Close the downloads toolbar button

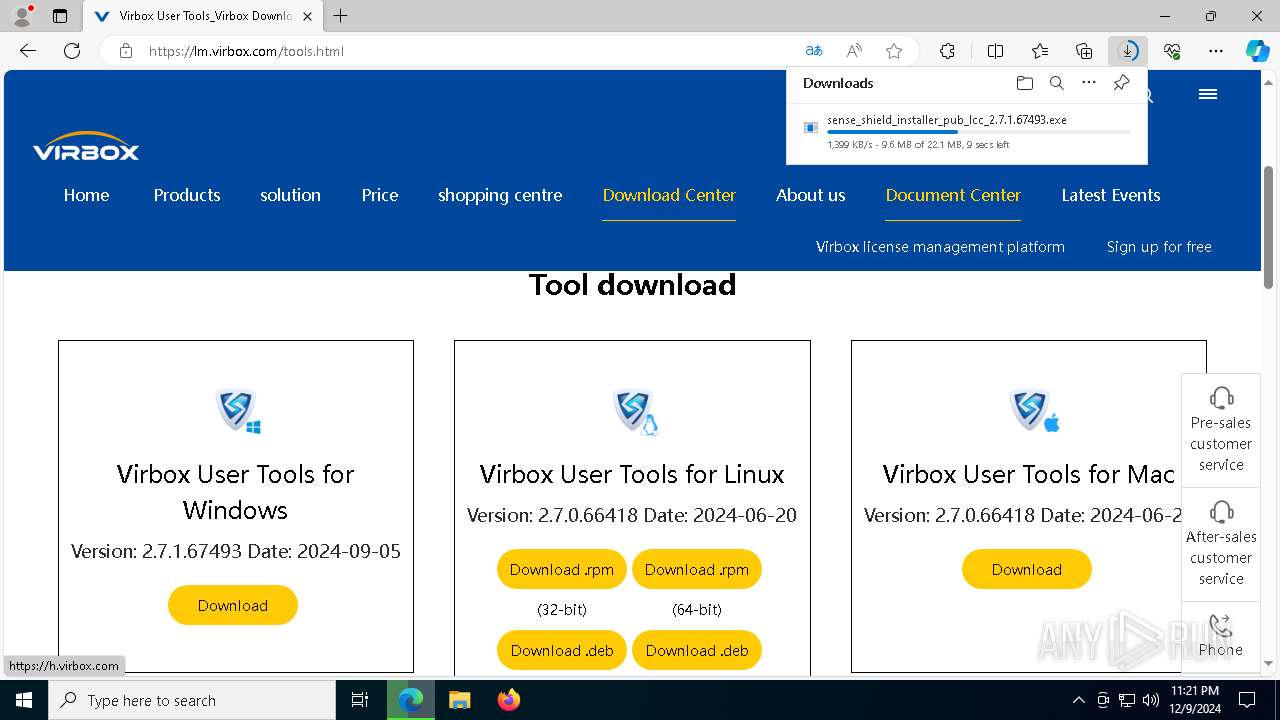point(1128,51)
